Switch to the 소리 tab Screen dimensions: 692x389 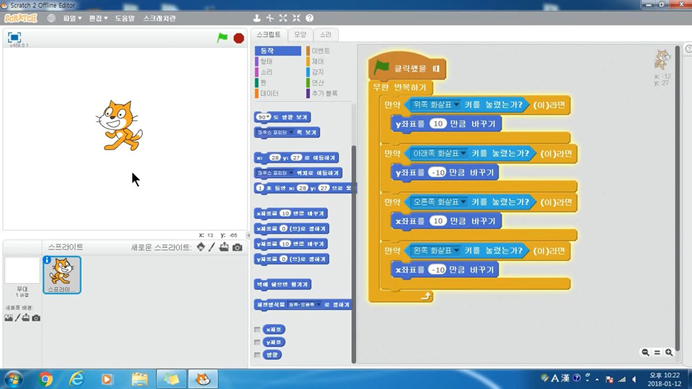coord(326,34)
